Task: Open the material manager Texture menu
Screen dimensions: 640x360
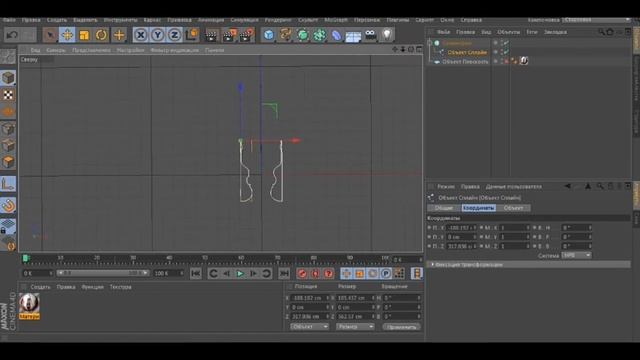Action: [x=120, y=287]
